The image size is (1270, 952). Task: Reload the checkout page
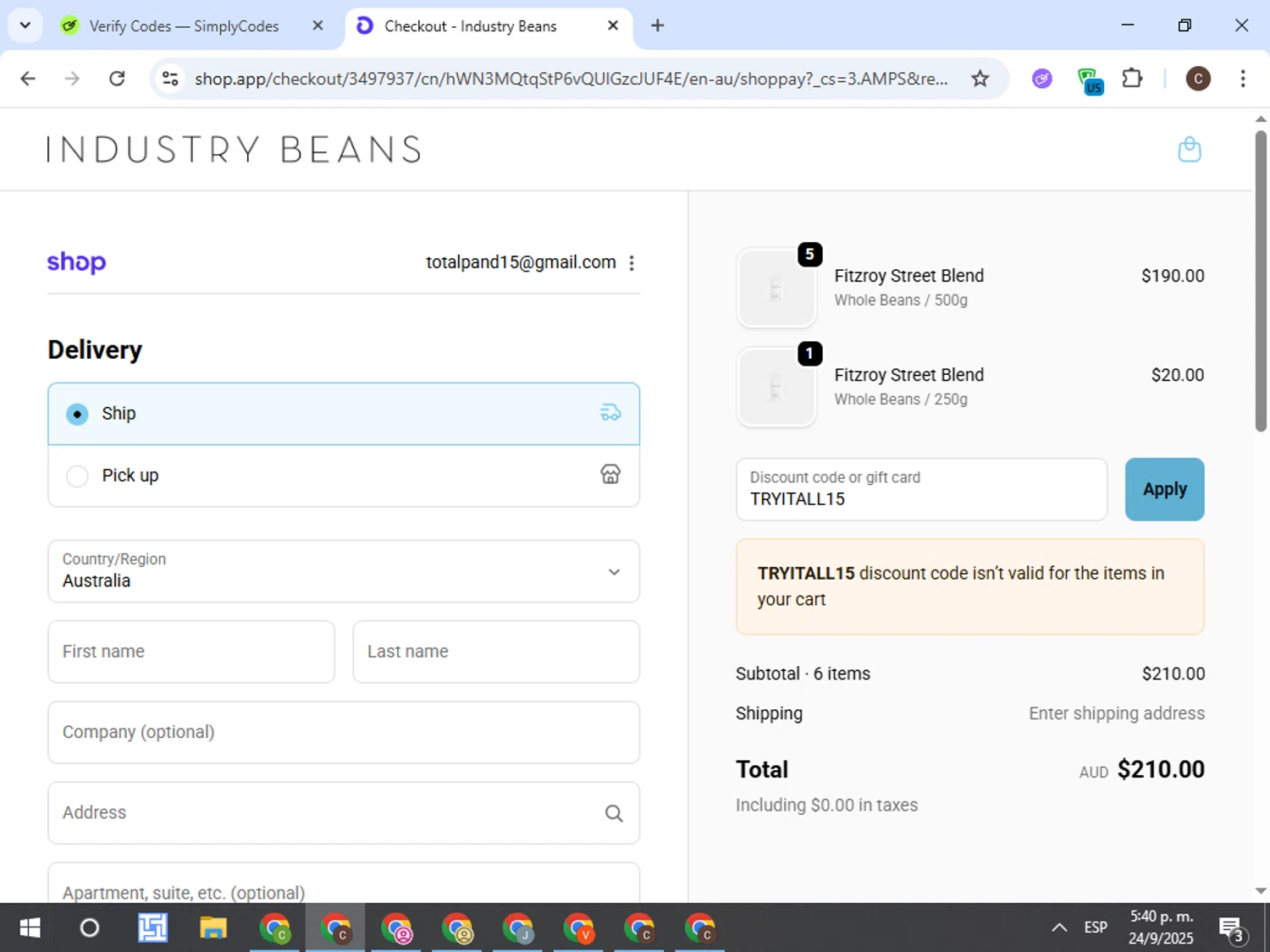tap(117, 79)
